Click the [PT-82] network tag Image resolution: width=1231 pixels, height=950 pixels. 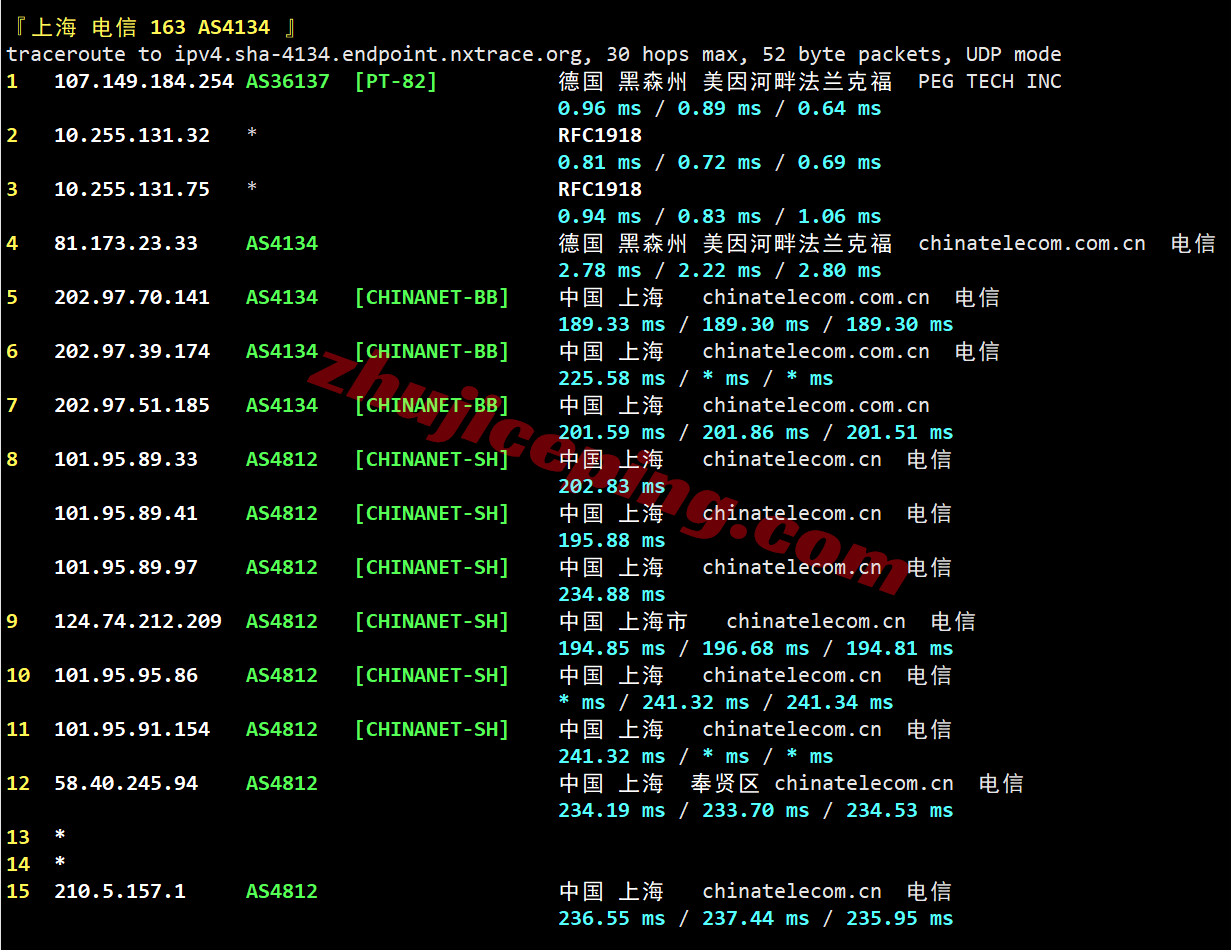coord(396,81)
